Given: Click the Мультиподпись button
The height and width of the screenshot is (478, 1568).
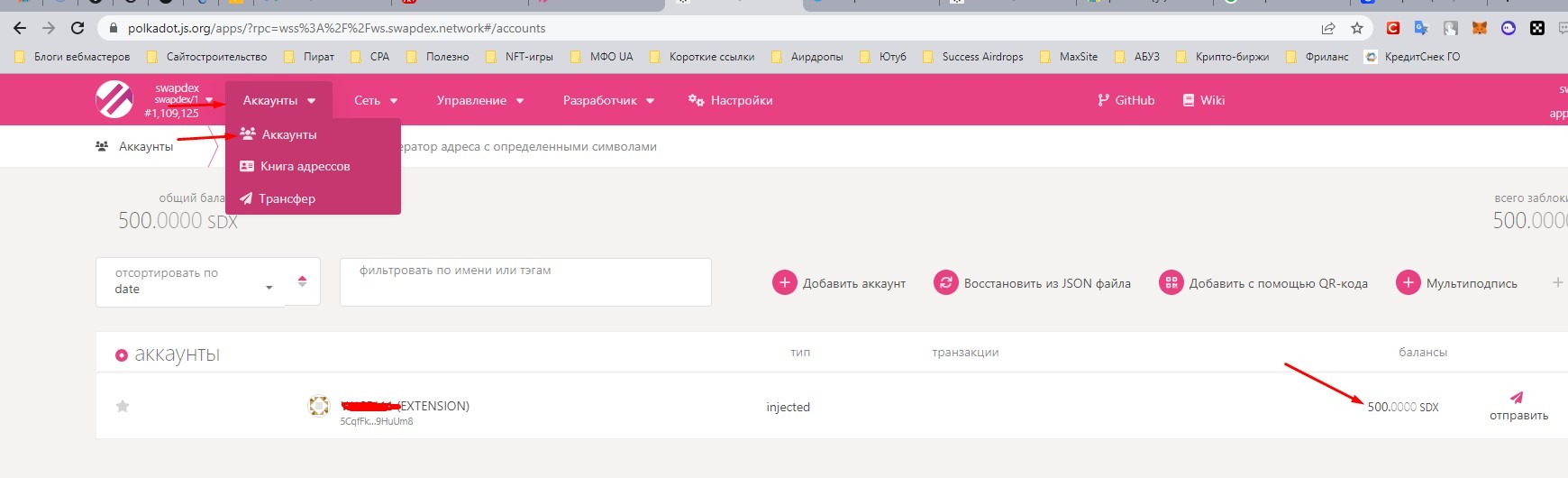Looking at the screenshot, I should point(1456,283).
